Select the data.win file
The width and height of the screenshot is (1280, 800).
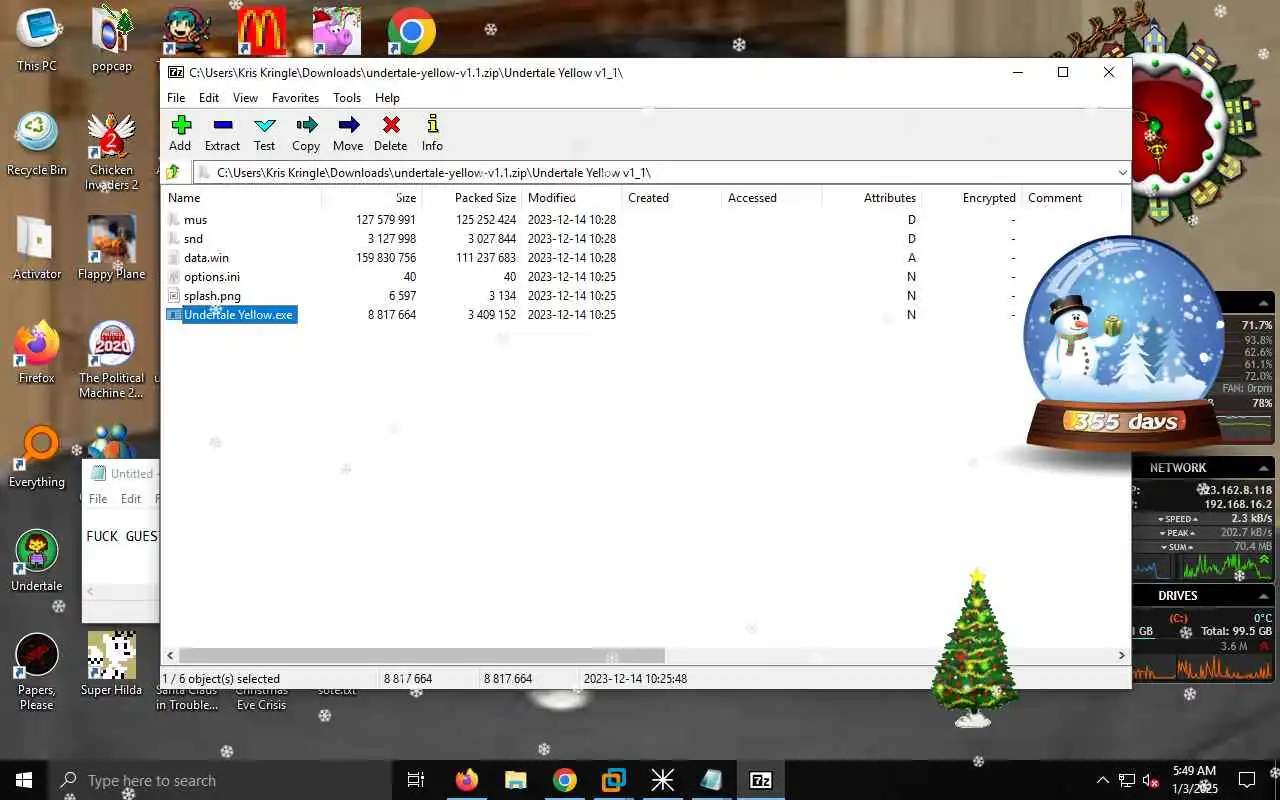[x=206, y=258]
